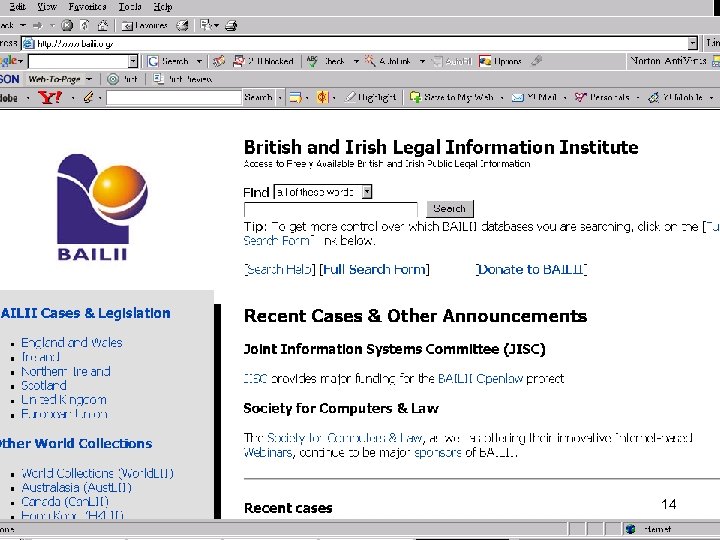This screenshot has height=540, width=720.
Task: Open the Help menu
Action: 163,7
